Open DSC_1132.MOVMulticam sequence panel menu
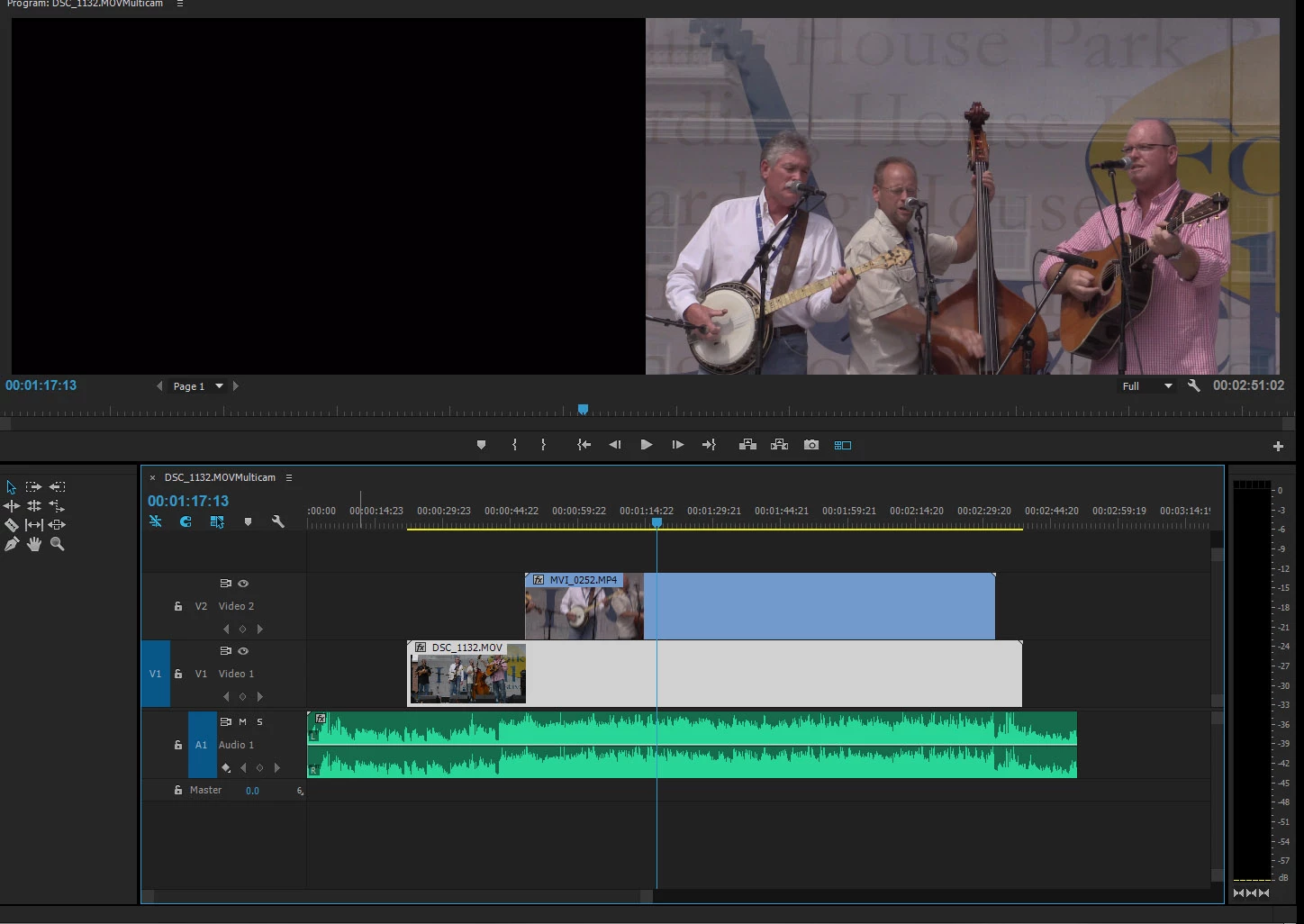The image size is (1304, 924). [289, 478]
